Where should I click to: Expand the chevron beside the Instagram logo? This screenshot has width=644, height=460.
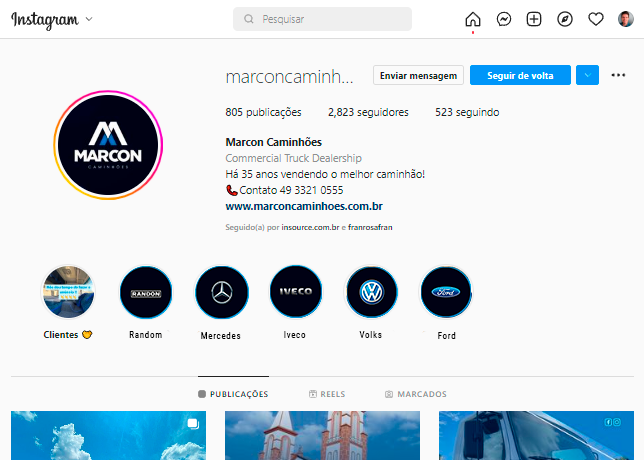(89, 19)
